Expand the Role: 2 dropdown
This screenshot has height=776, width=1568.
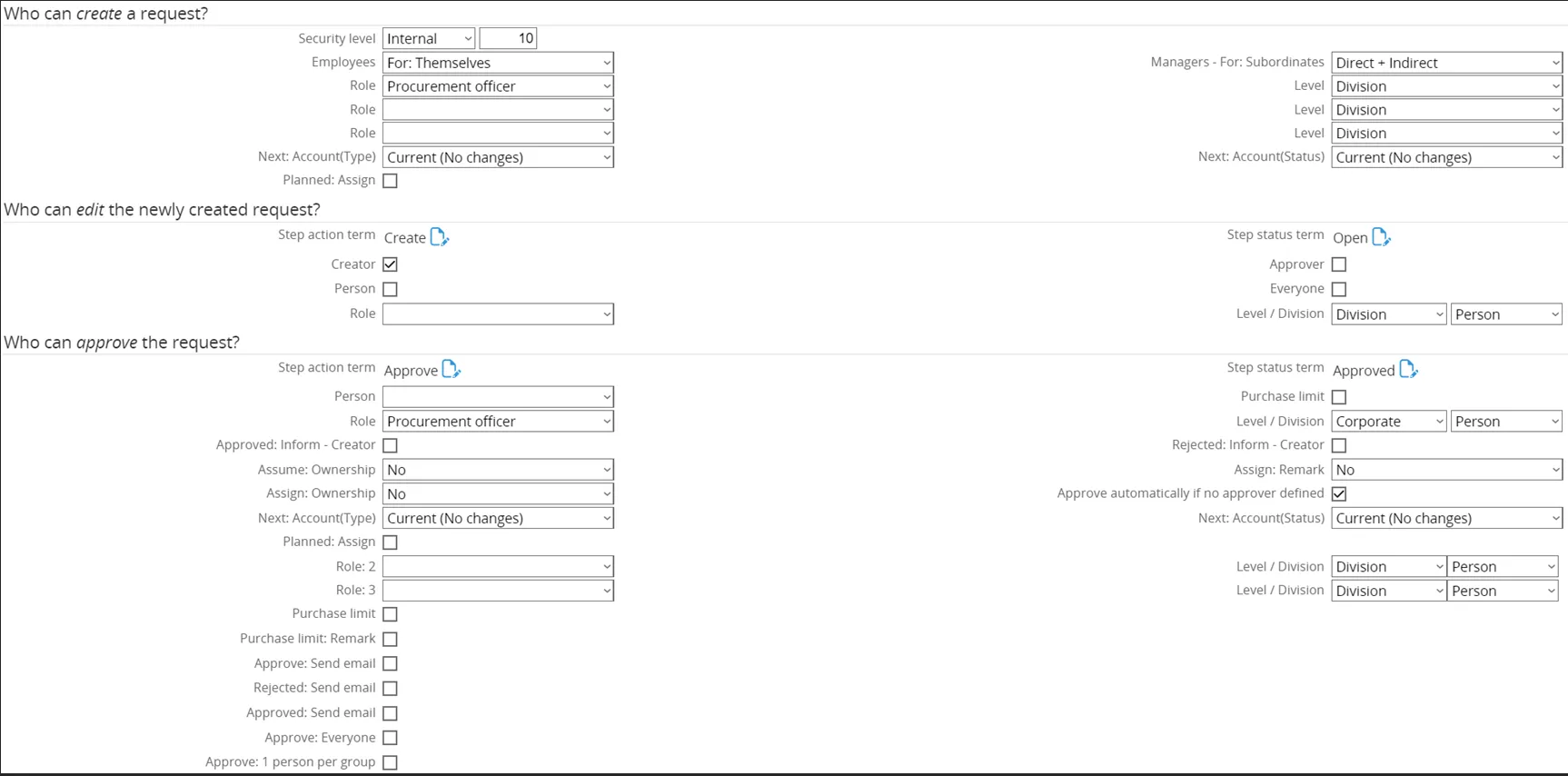[498, 567]
